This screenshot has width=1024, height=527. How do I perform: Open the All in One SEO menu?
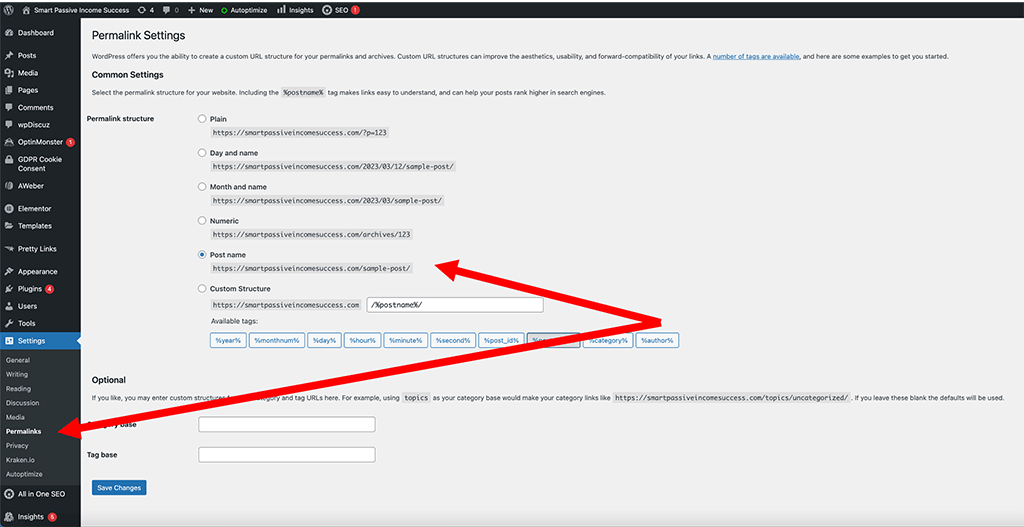[x=40, y=494]
